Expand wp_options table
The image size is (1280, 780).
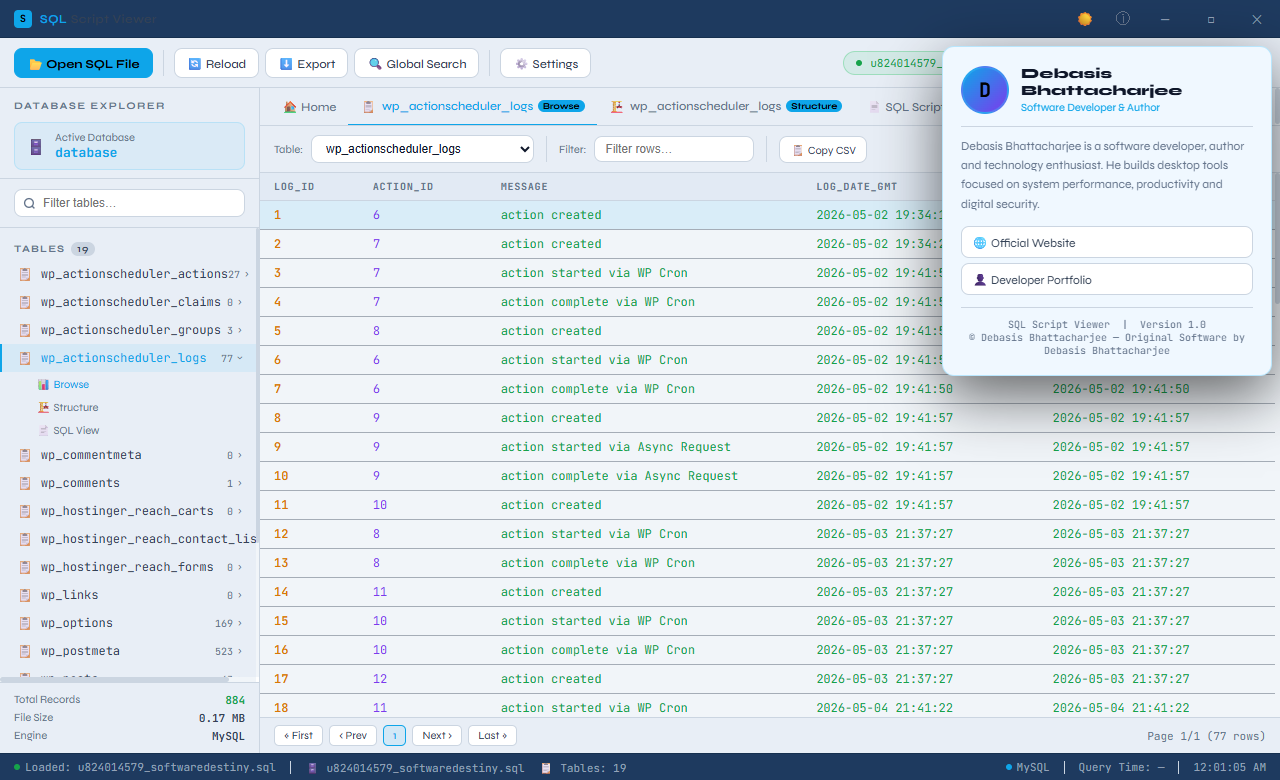(241, 623)
